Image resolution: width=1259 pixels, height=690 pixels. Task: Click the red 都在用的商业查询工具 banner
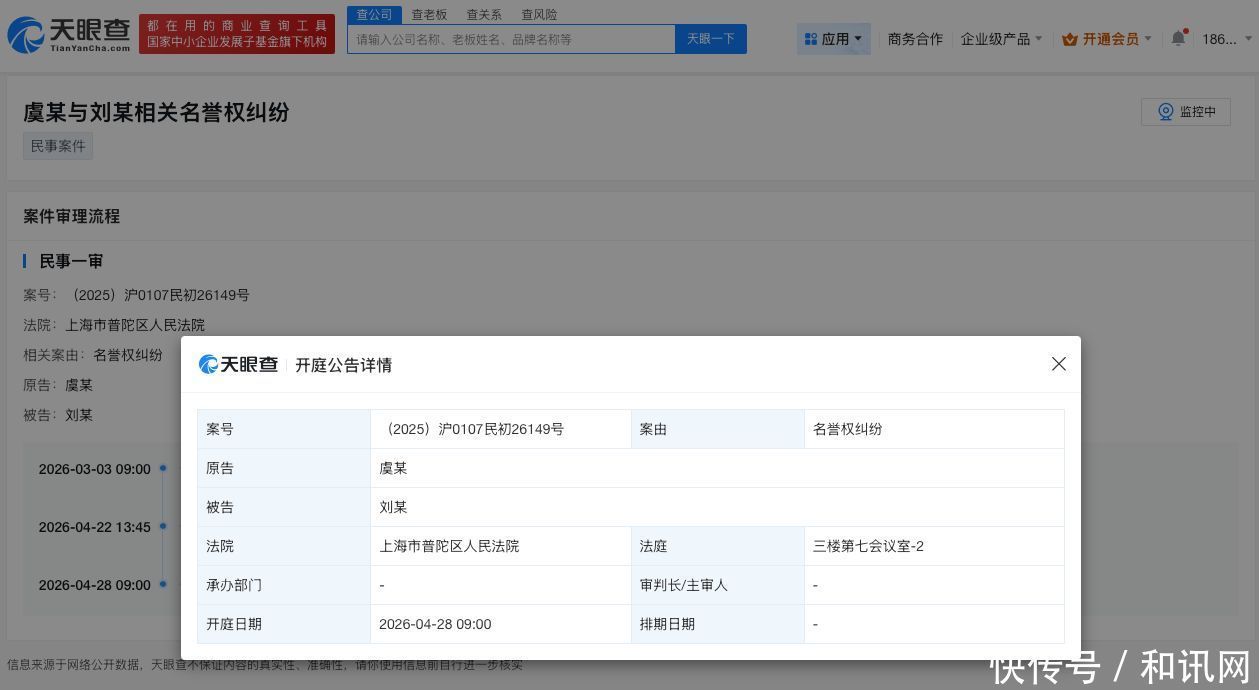coord(237,34)
